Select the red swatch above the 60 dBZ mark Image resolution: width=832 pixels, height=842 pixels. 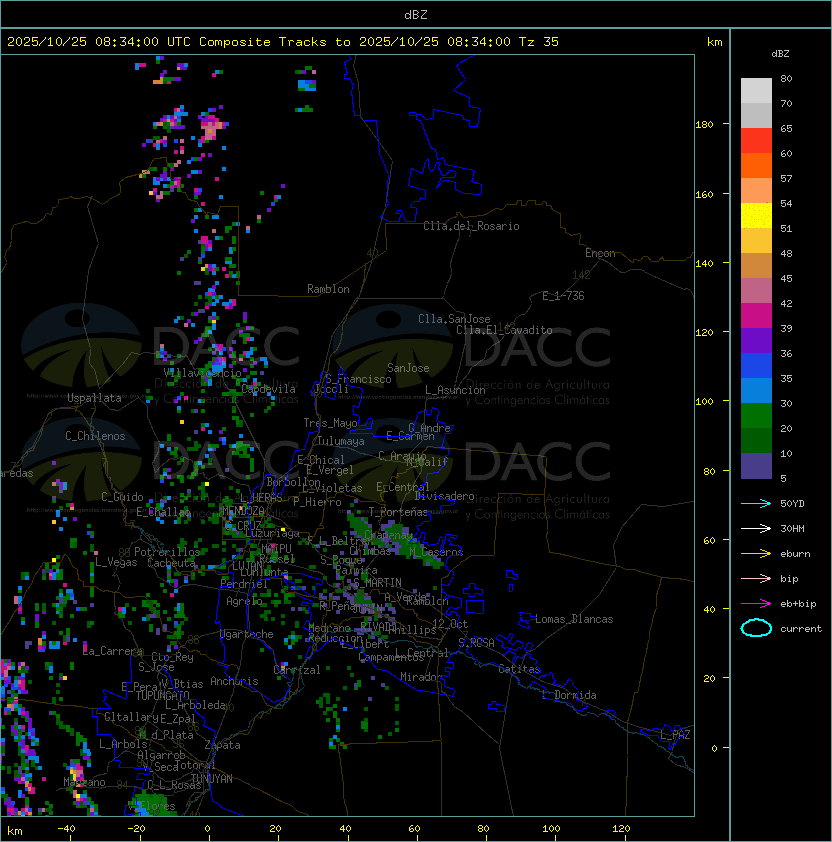point(756,140)
